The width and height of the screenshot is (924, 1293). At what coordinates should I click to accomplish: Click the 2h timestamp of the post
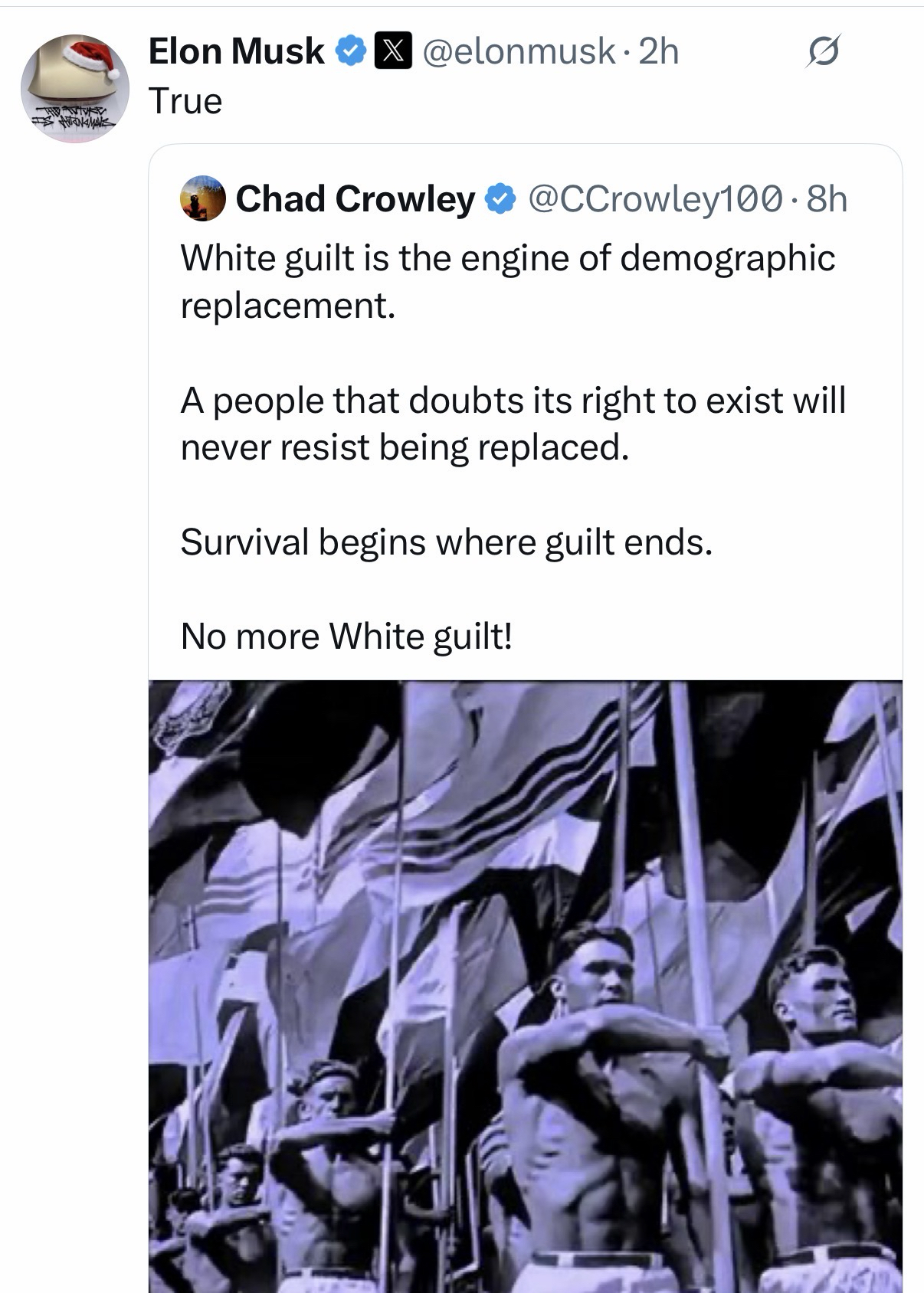(659, 51)
